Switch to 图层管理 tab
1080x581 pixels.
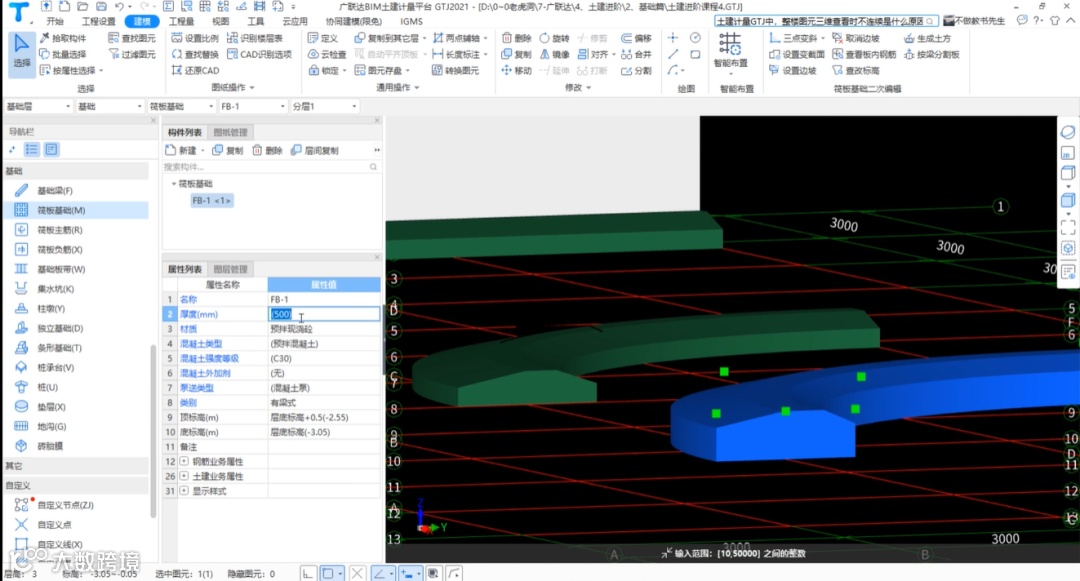(230, 269)
